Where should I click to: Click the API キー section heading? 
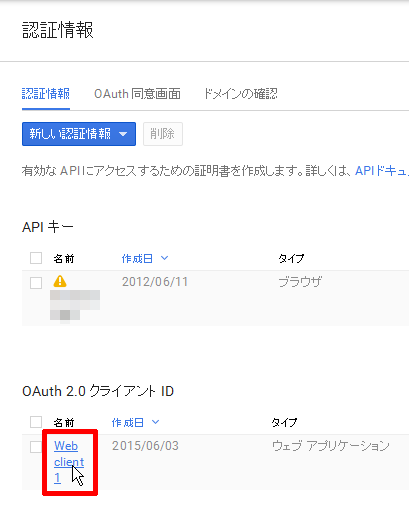48,227
